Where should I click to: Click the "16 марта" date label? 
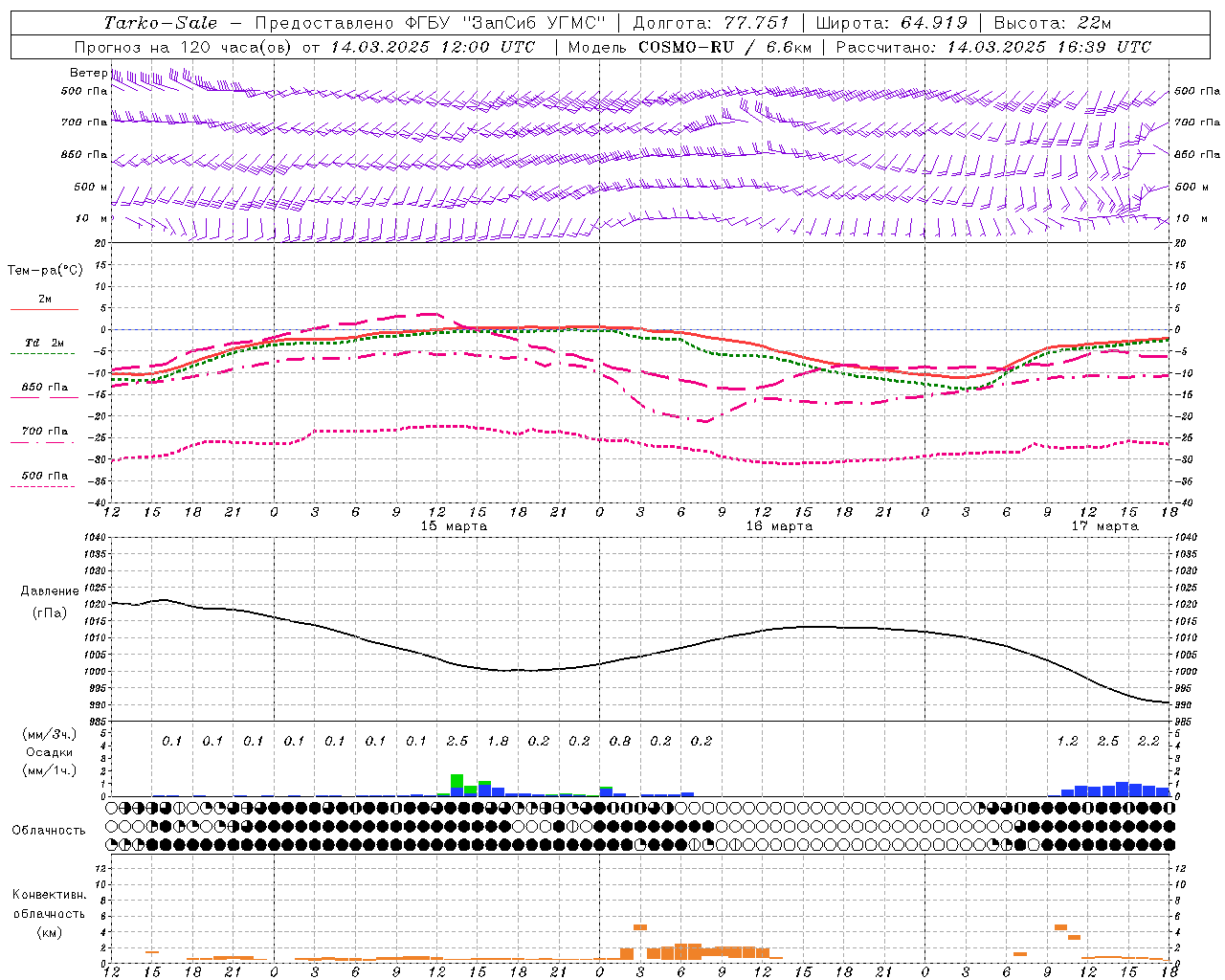[779, 526]
